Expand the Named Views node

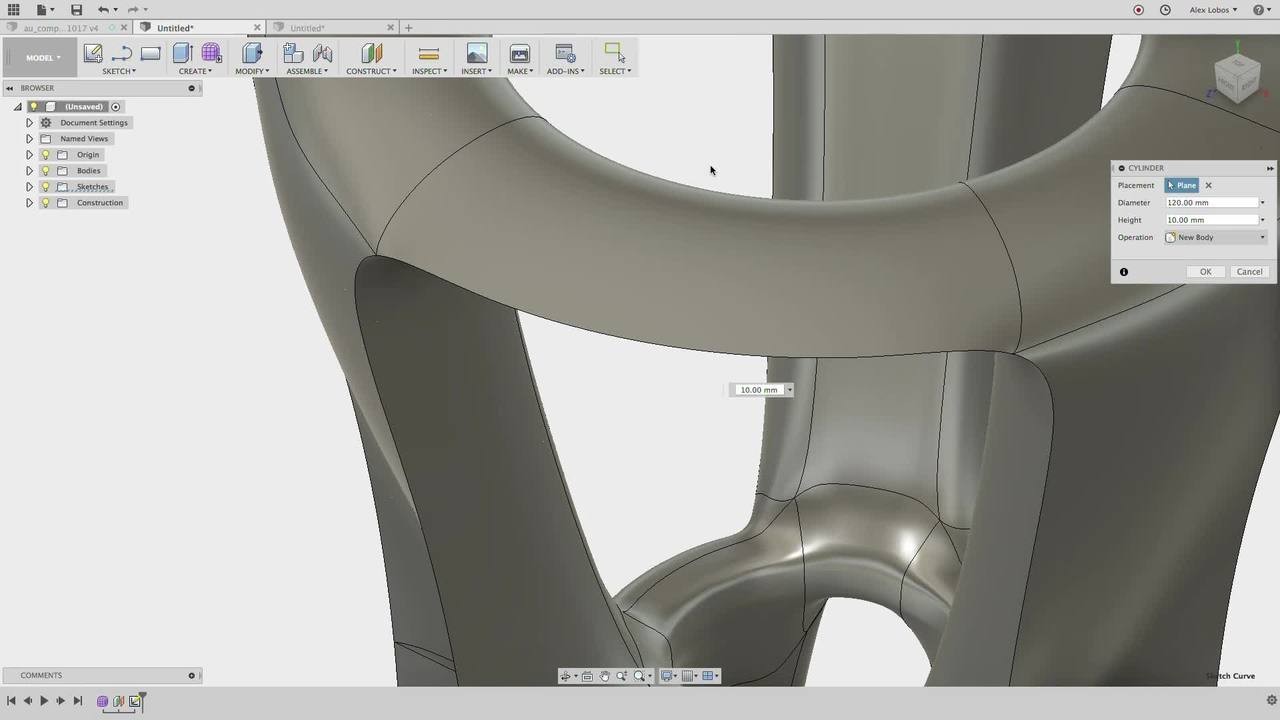pos(29,139)
